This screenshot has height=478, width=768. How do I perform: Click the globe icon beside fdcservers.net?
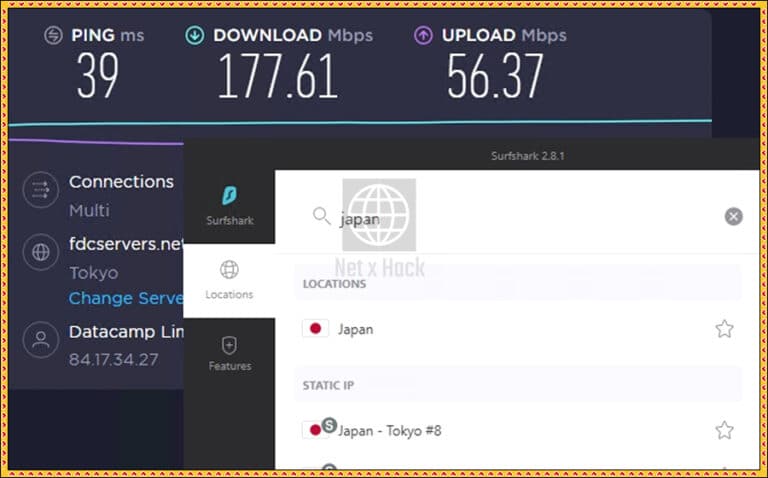(x=41, y=252)
